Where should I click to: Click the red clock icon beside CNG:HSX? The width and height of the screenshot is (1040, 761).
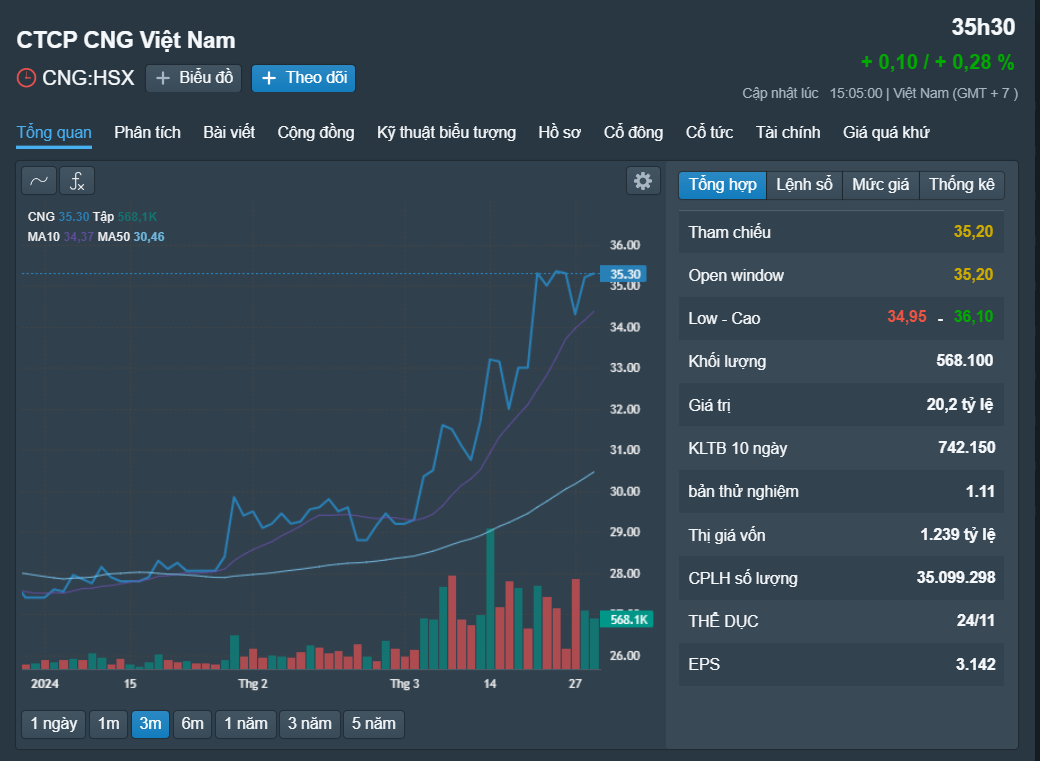click(x=26, y=78)
